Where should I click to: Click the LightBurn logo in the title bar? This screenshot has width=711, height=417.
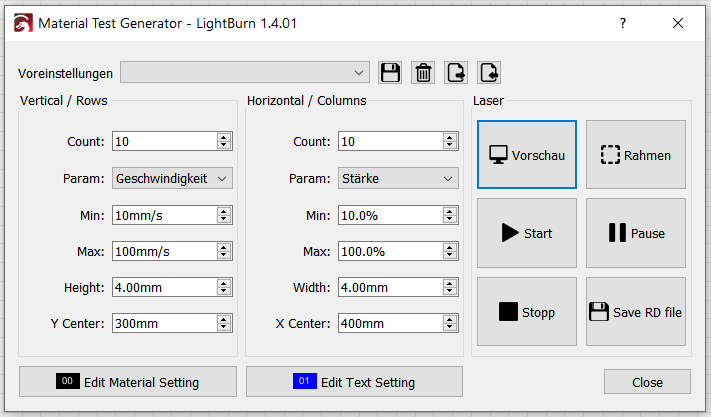(x=23, y=23)
